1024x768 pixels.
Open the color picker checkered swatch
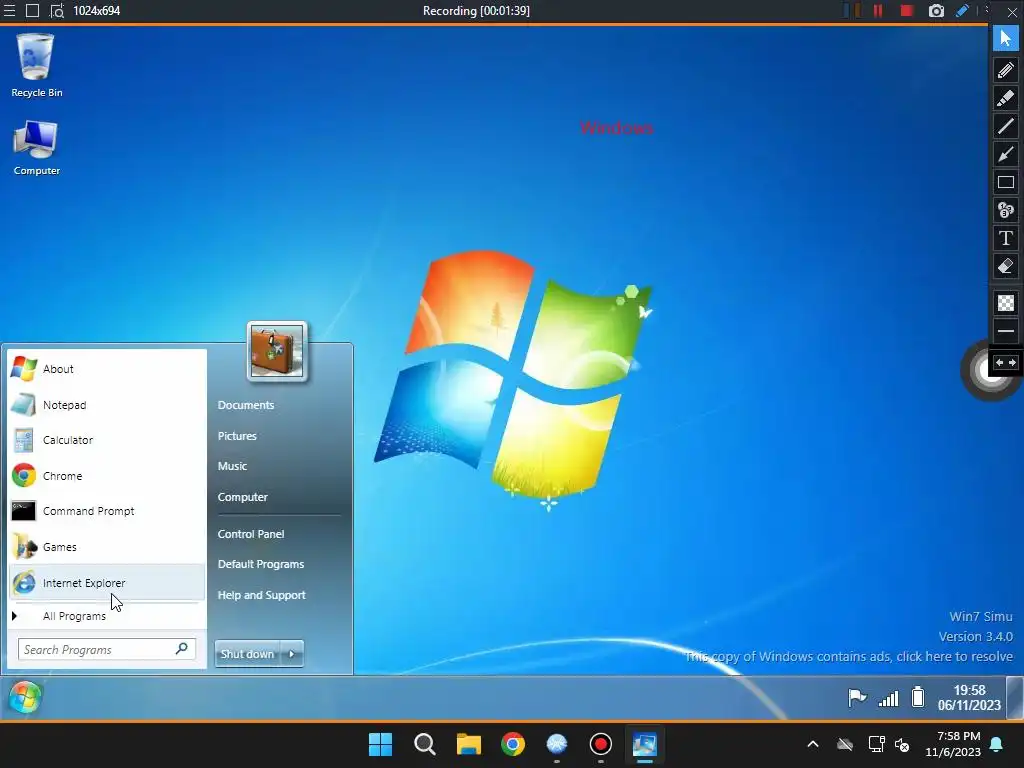coord(1006,303)
